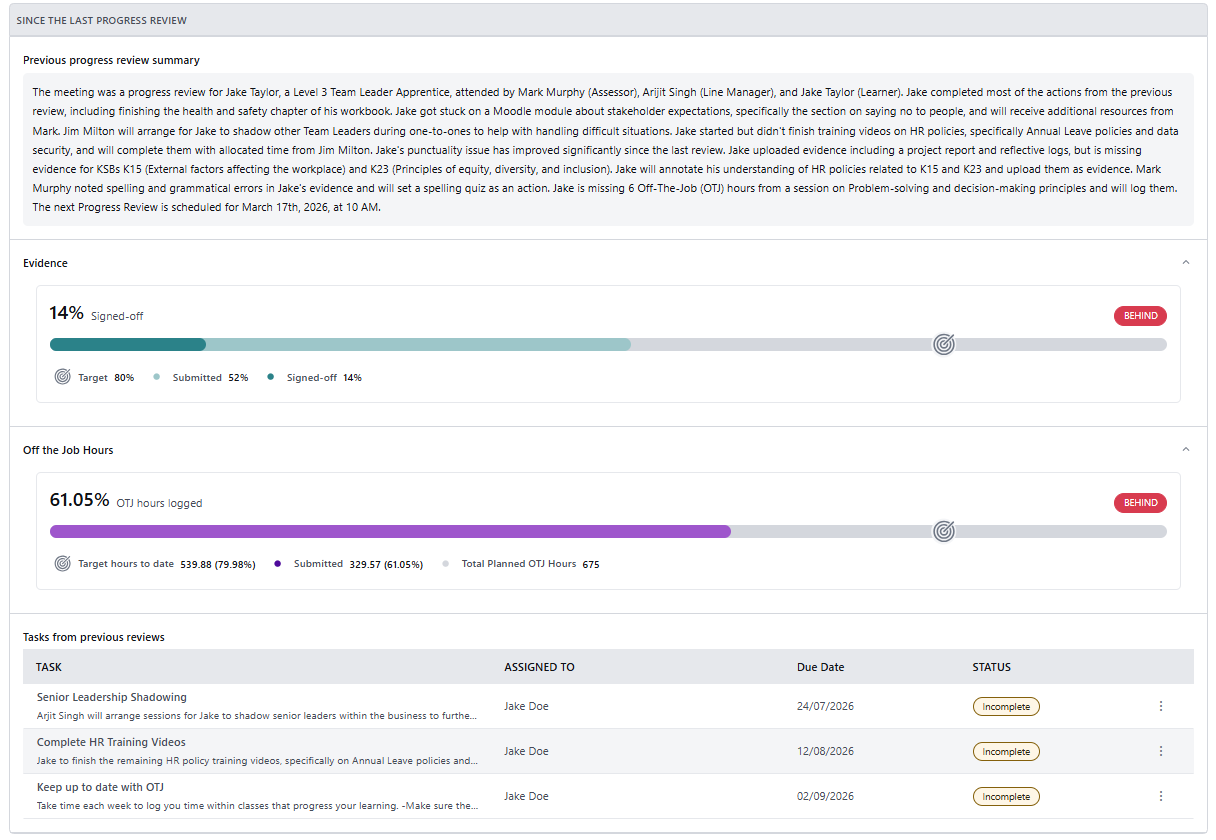Screen dimensions: 1216x840
Task: Open Keep up to date with OTJ task
Action: pos(100,787)
